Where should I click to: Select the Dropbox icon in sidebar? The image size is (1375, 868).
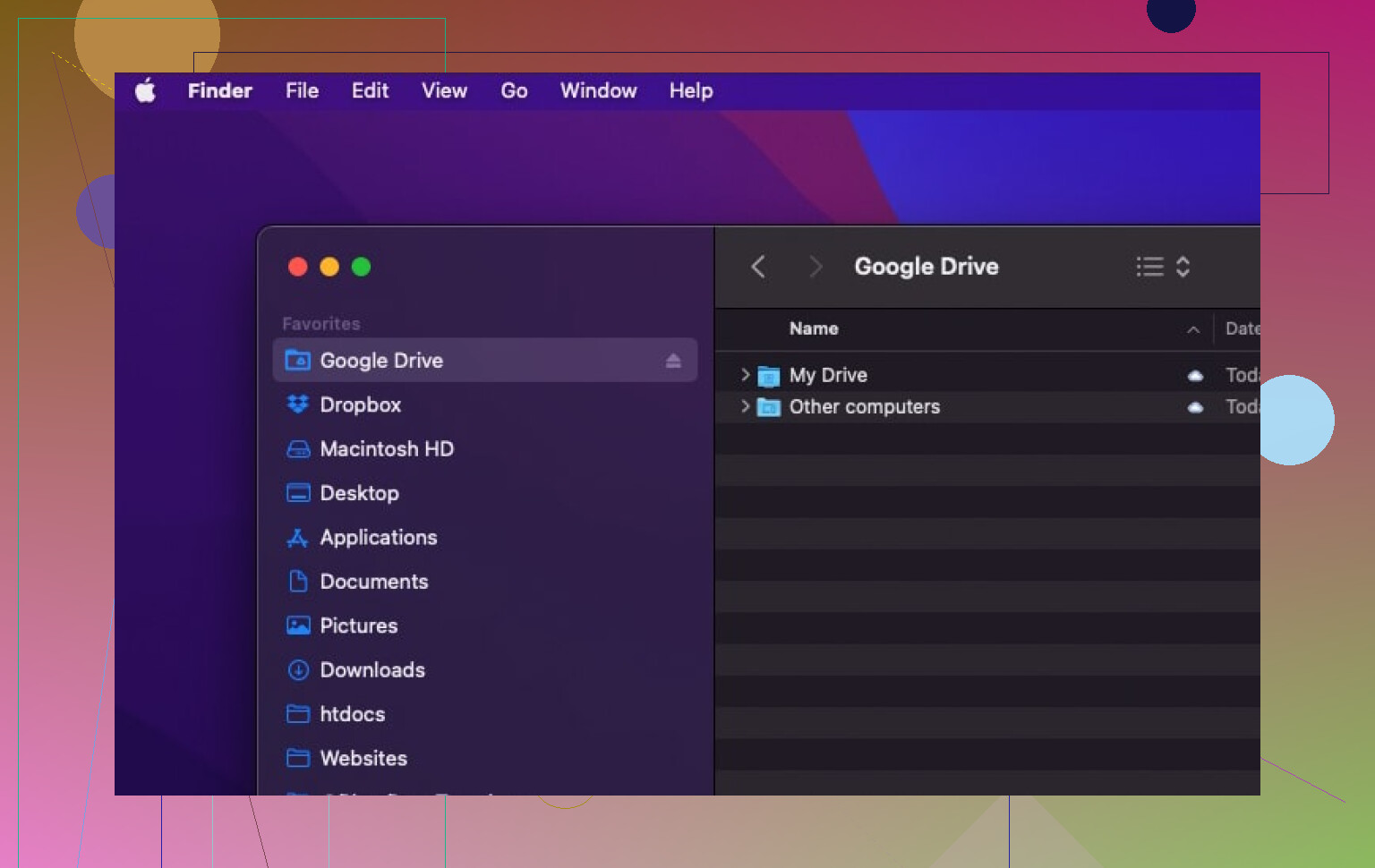(x=298, y=404)
